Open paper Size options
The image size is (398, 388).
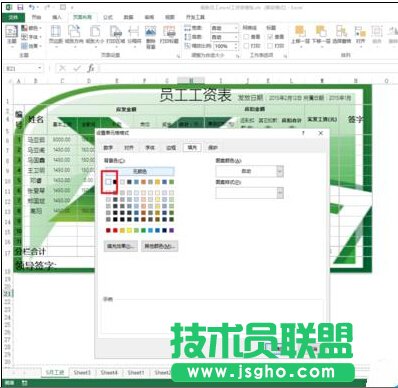[95, 35]
